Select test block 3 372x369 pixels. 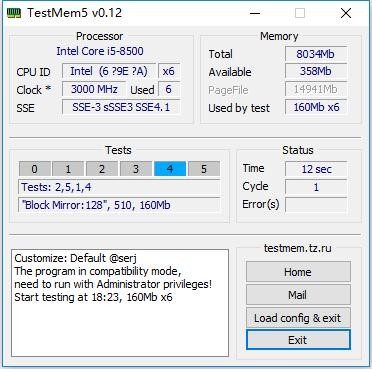[136, 169]
